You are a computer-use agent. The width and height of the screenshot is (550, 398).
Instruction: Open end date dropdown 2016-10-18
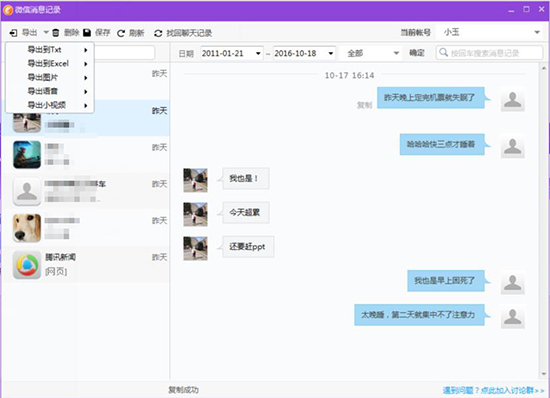[x=330, y=53]
